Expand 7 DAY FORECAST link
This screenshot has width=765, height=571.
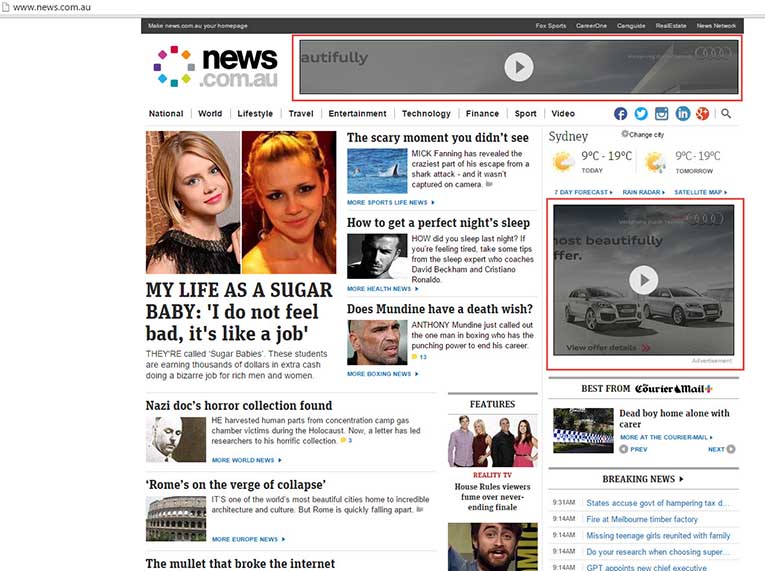(583, 192)
